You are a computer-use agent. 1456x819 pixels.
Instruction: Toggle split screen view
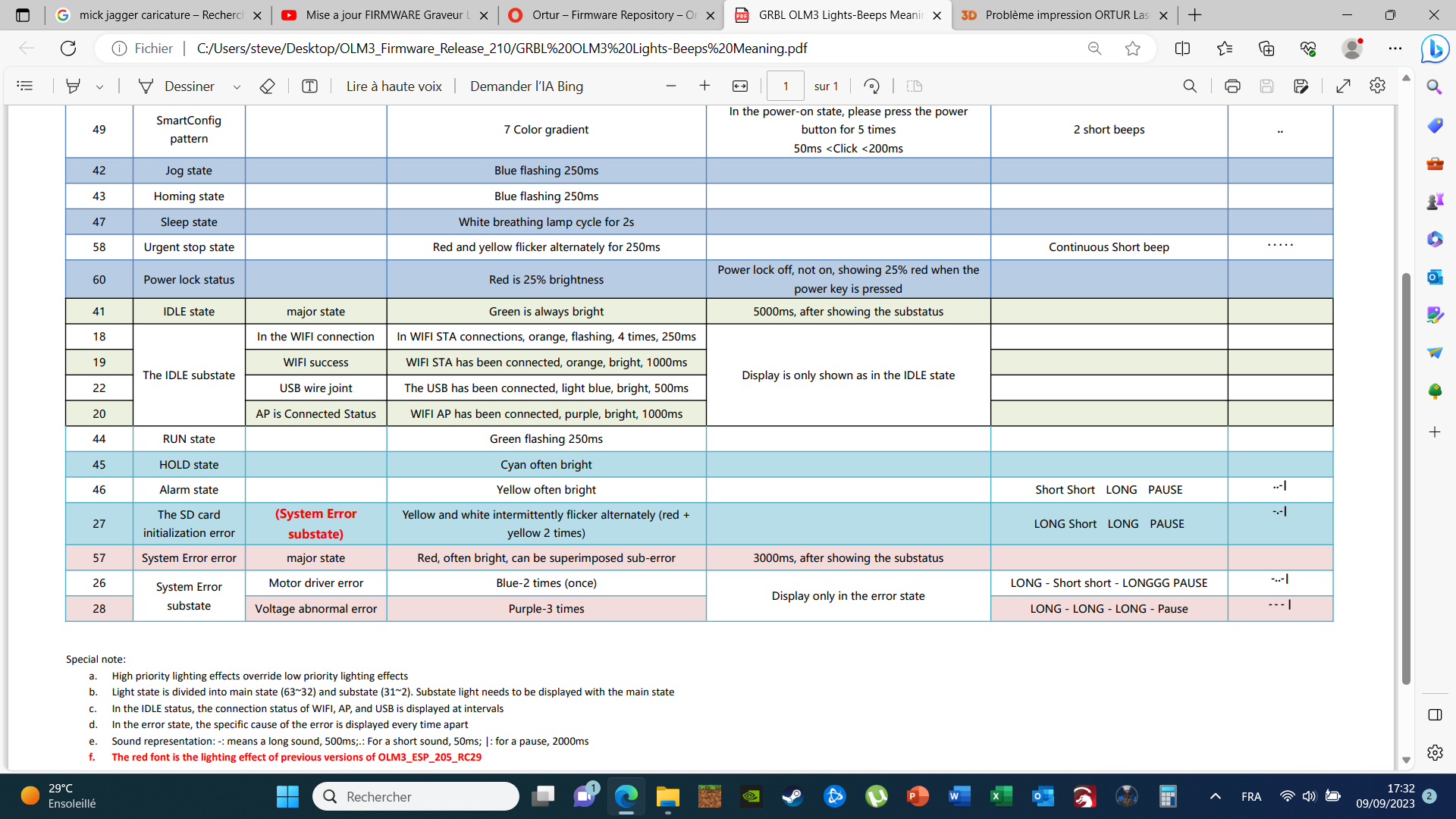coord(1182,49)
